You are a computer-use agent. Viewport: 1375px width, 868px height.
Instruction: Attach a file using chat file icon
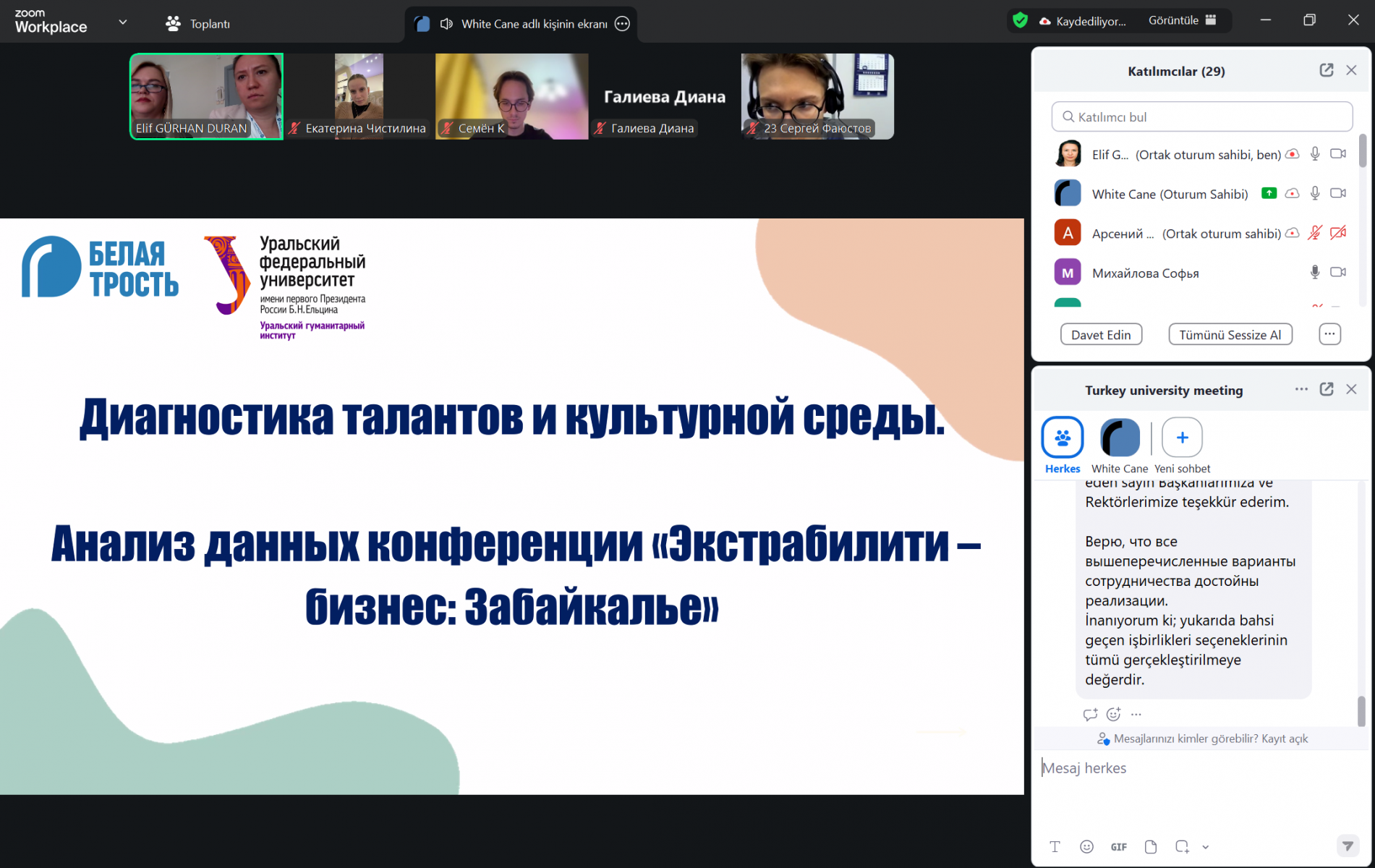coord(1150,846)
